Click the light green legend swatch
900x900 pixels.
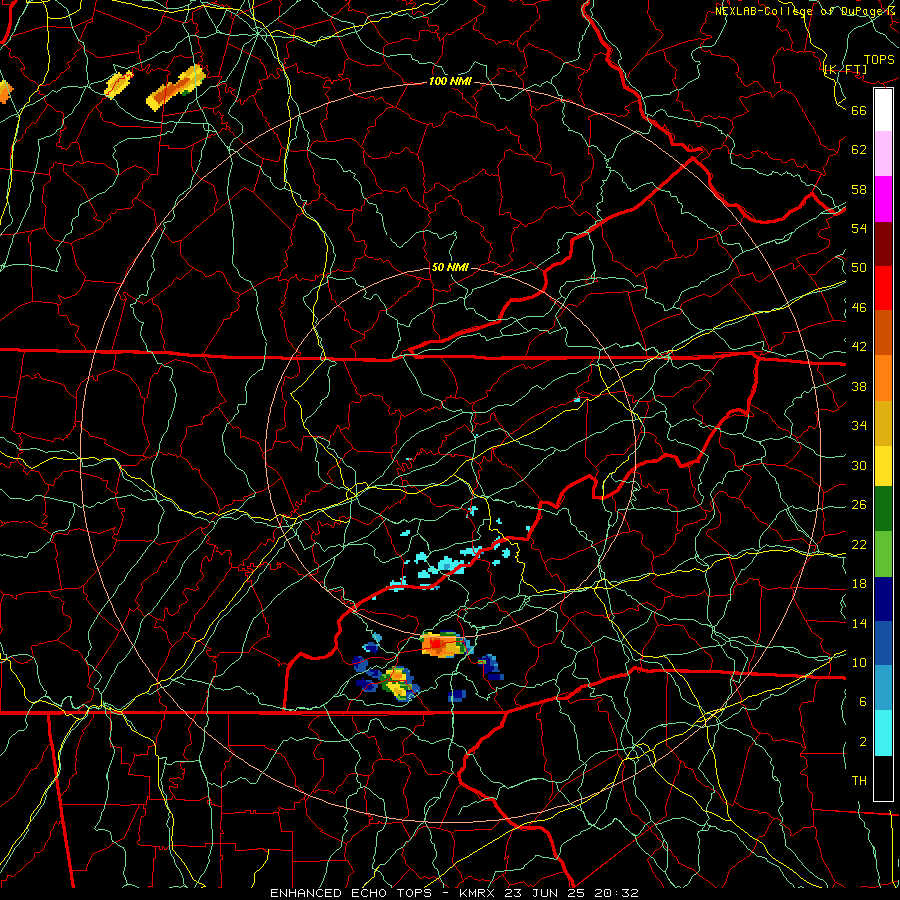(x=883, y=554)
